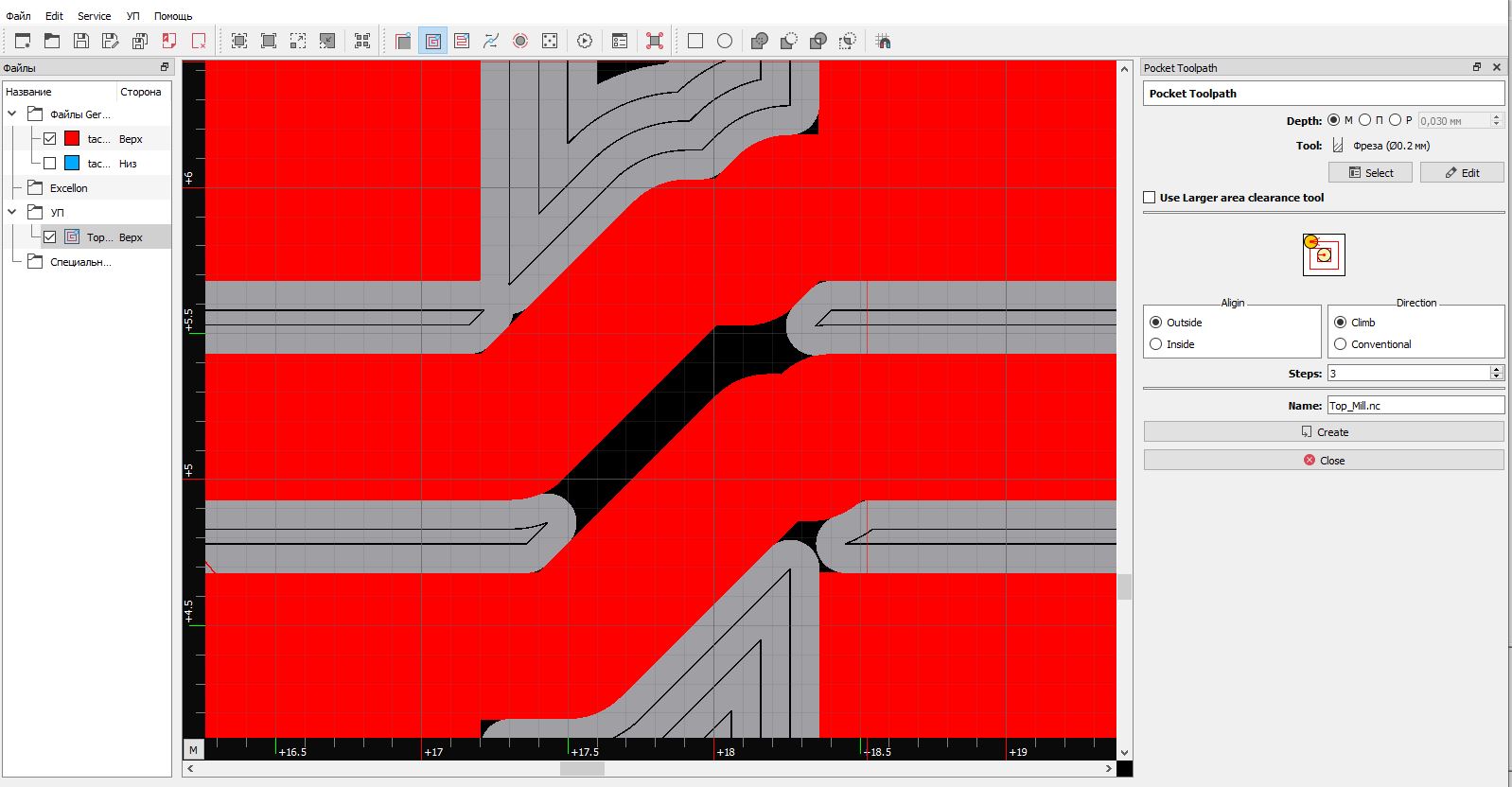Click Create to generate pocket toolpath
The width and height of the screenshot is (1512, 787).
pos(1324,431)
